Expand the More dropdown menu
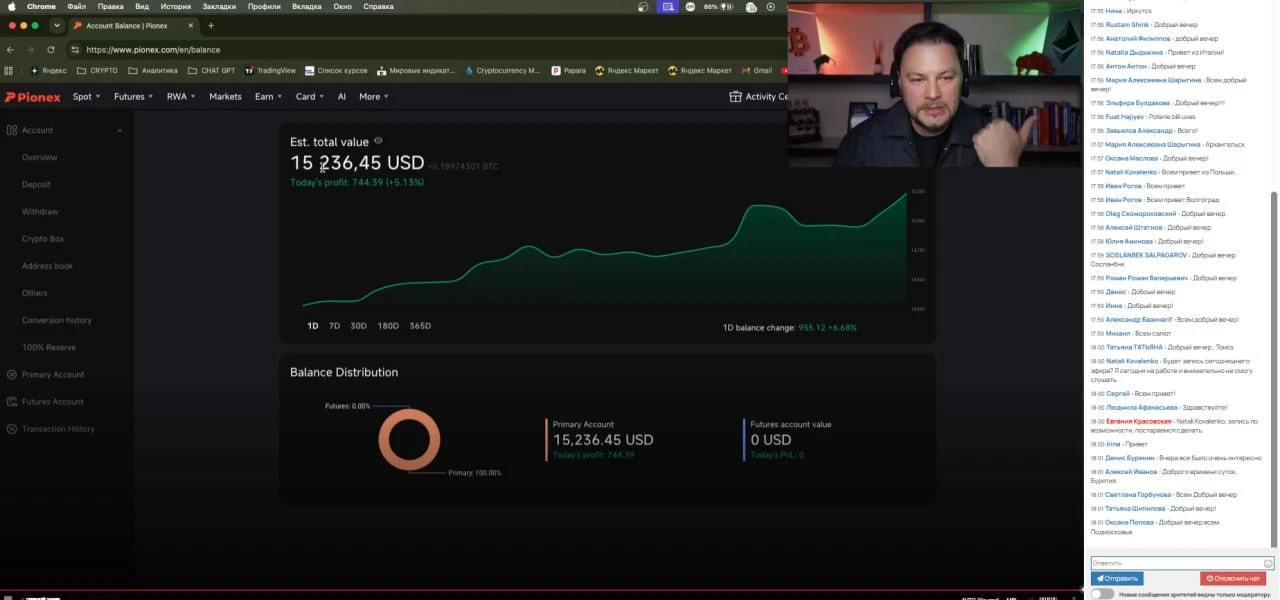 373,97
